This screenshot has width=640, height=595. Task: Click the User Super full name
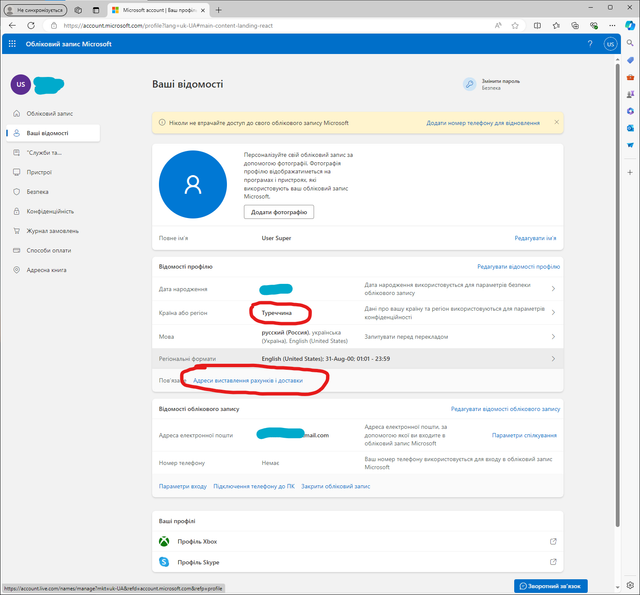click(x=276, y=238)
